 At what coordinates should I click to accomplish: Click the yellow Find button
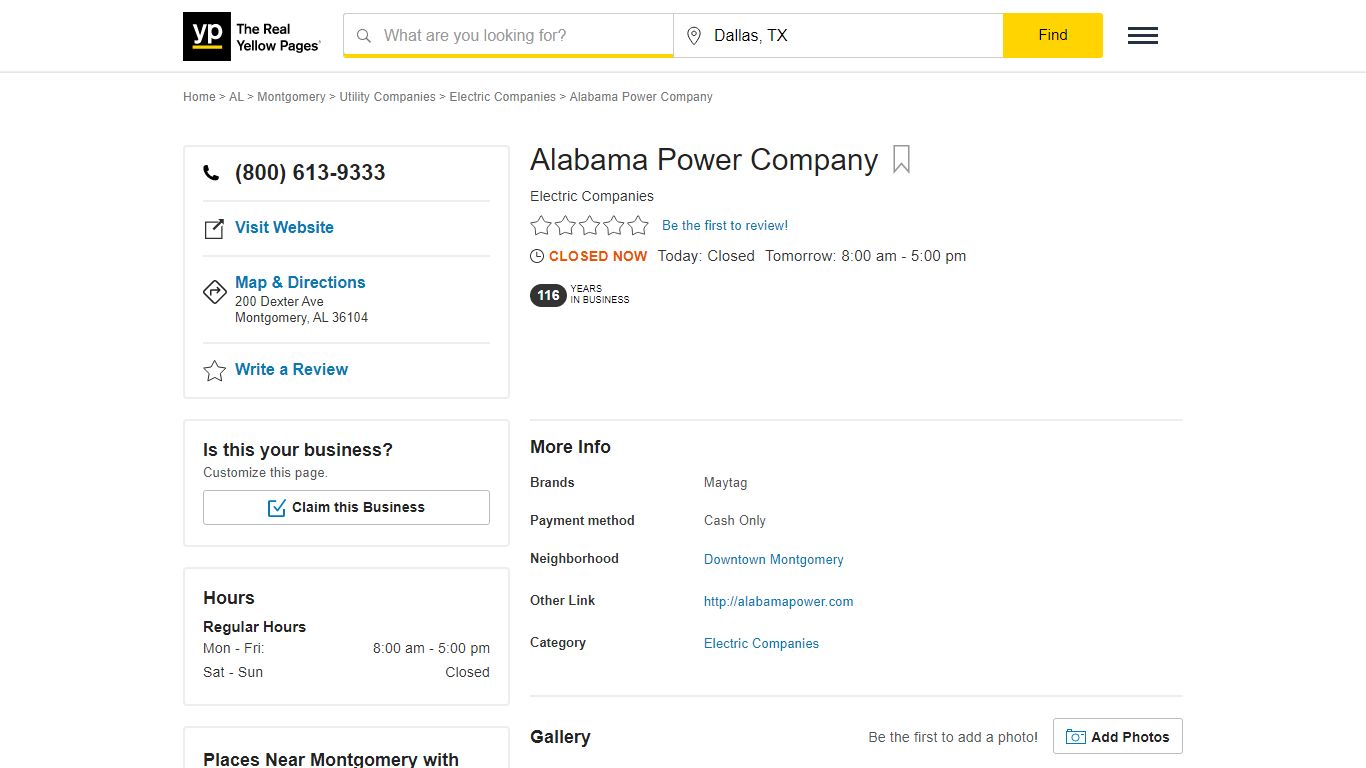pyautogui.click(x=1053, y=35)
